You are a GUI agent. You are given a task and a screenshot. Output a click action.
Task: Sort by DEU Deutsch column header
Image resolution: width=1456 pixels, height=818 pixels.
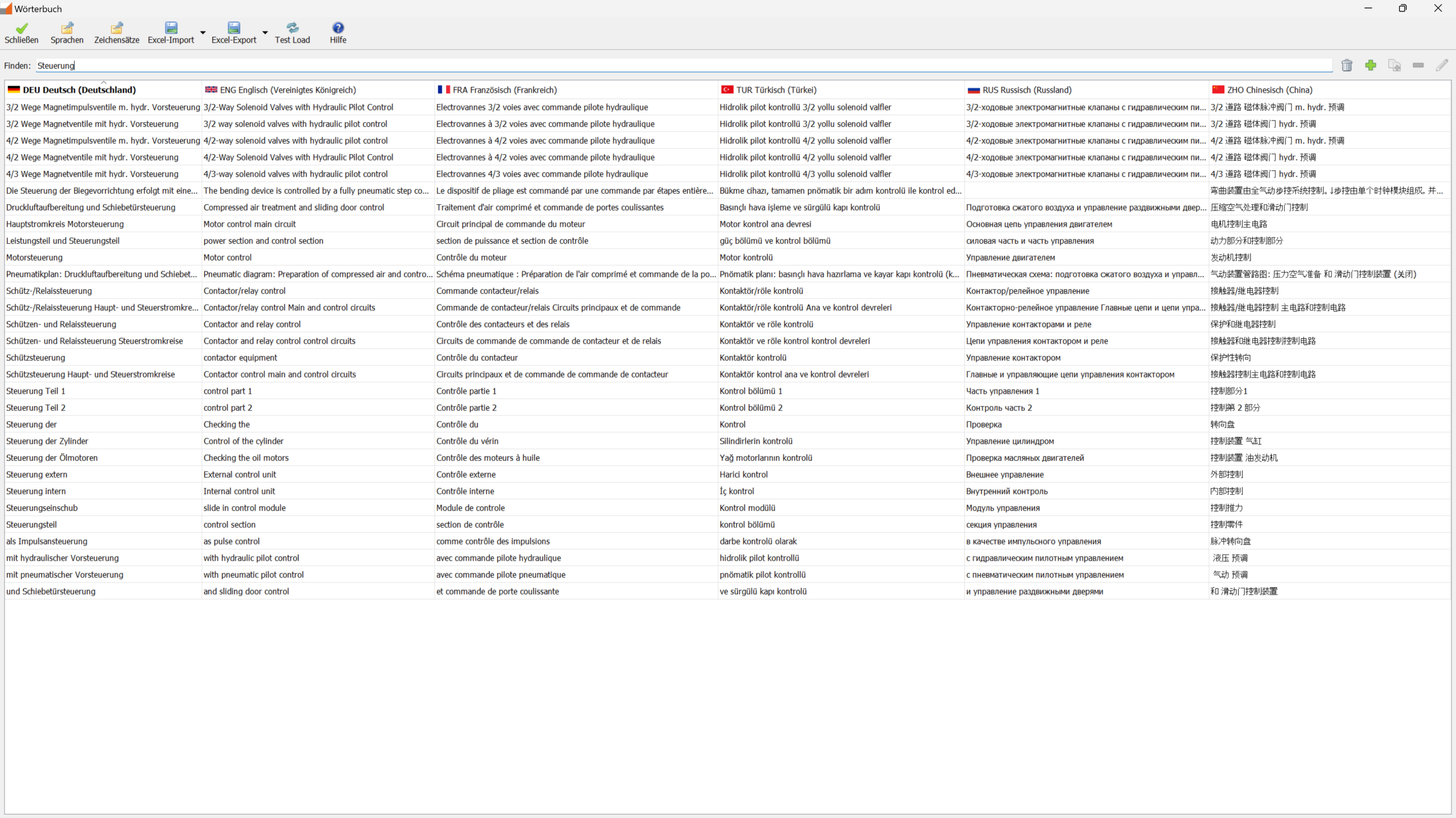point(79,90)
